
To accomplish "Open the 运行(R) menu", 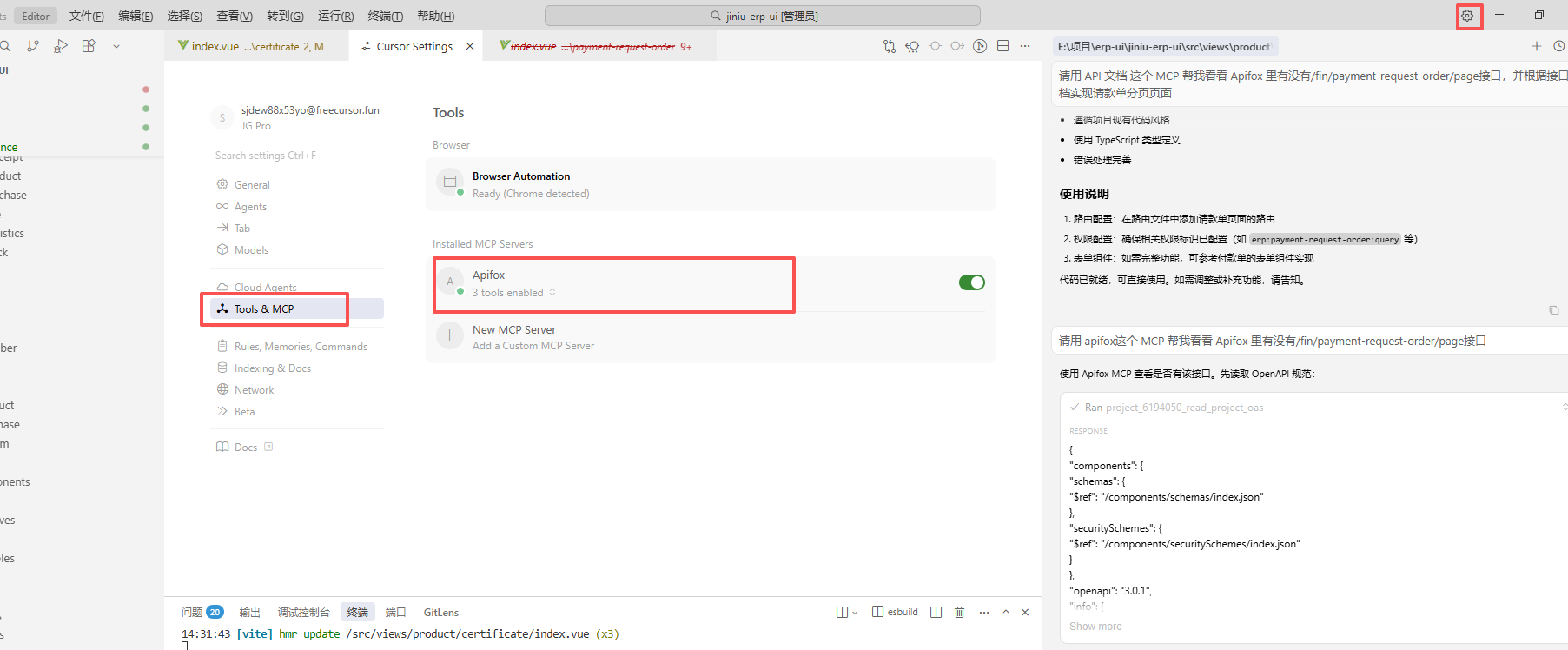I will (336, 16).
